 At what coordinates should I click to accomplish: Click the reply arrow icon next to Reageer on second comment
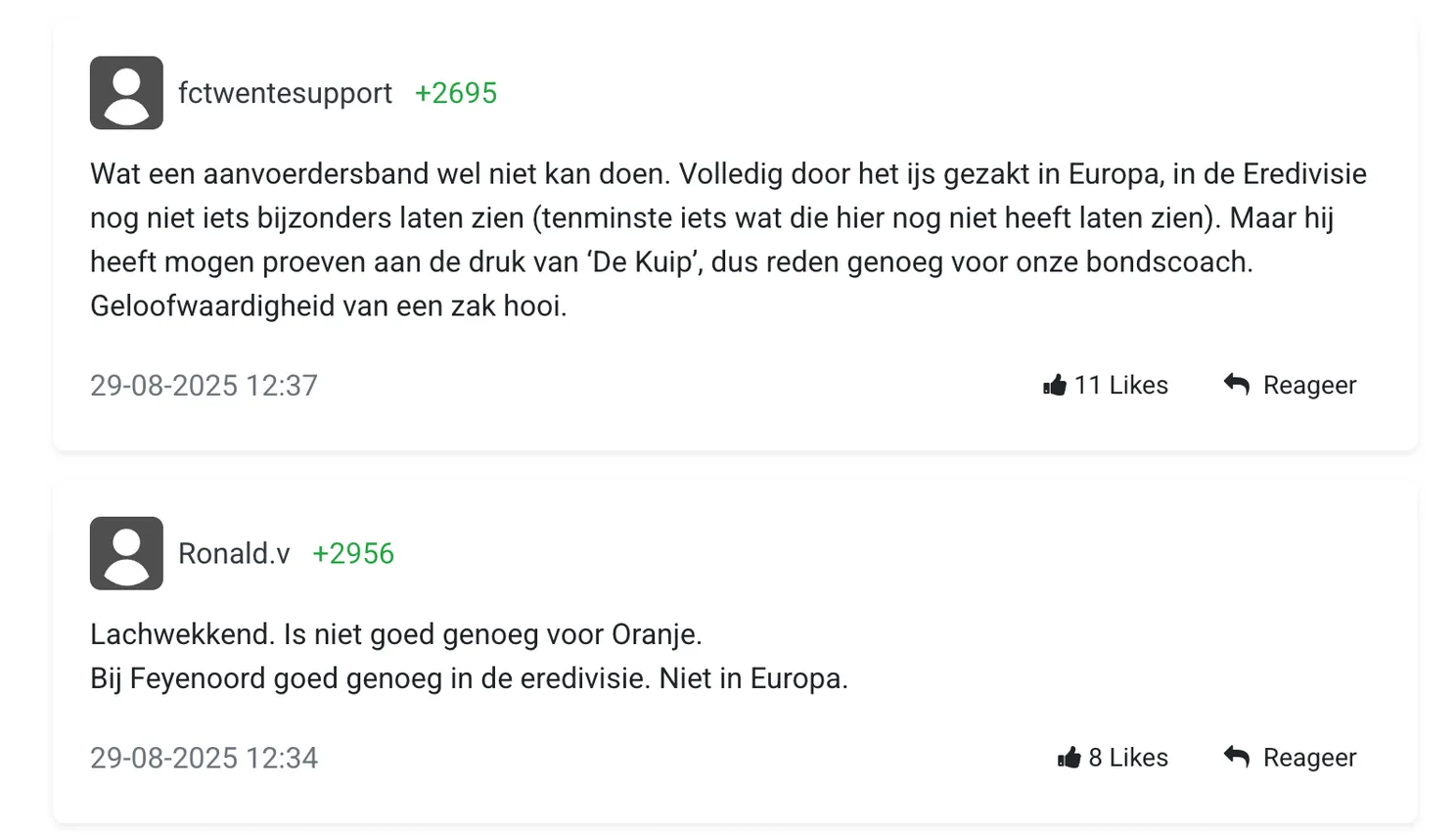pyautogui.click(x=1236, y=756)
